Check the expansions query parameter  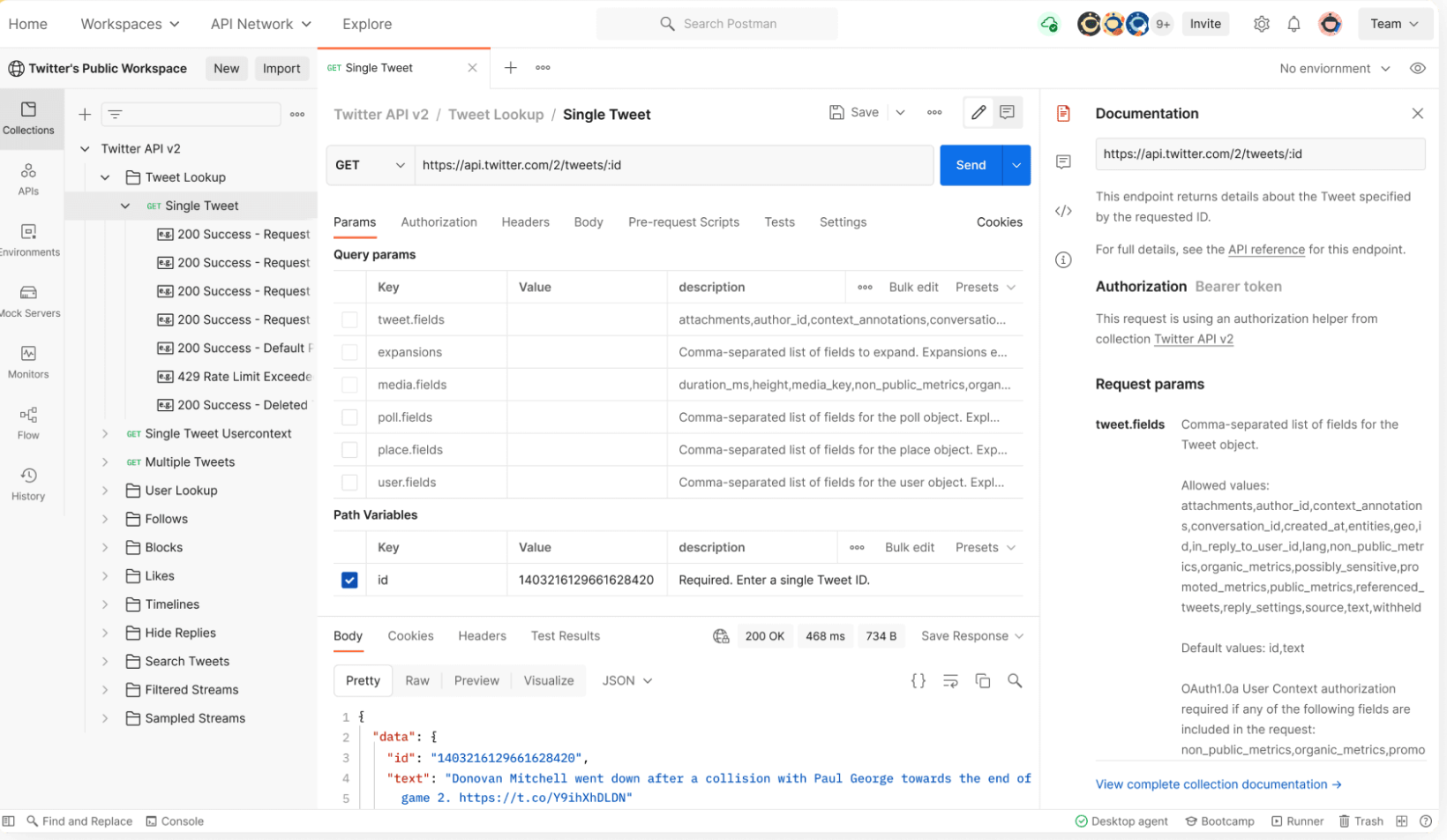[349, 352]
